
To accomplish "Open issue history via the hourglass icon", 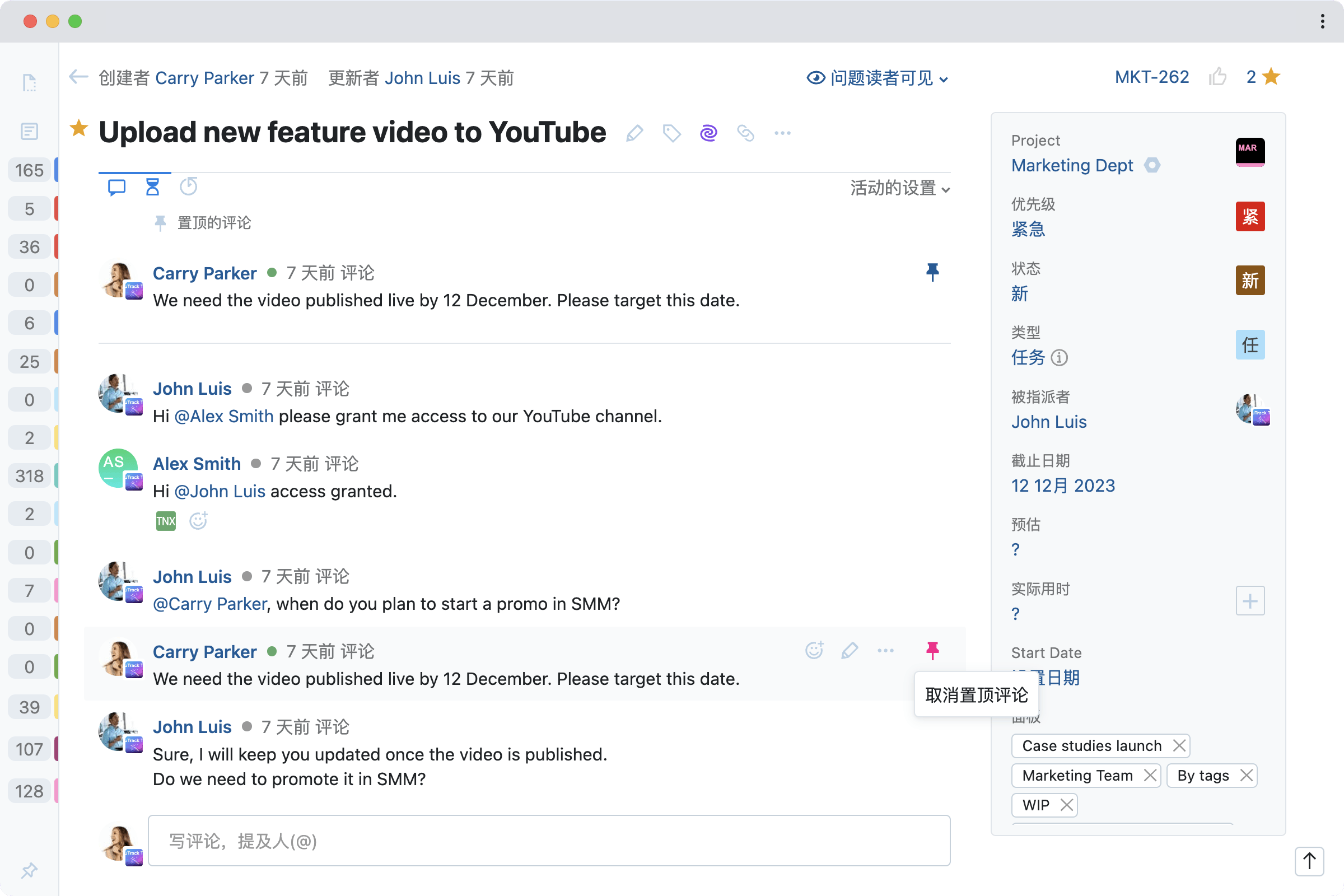I will tap(152, 186).
